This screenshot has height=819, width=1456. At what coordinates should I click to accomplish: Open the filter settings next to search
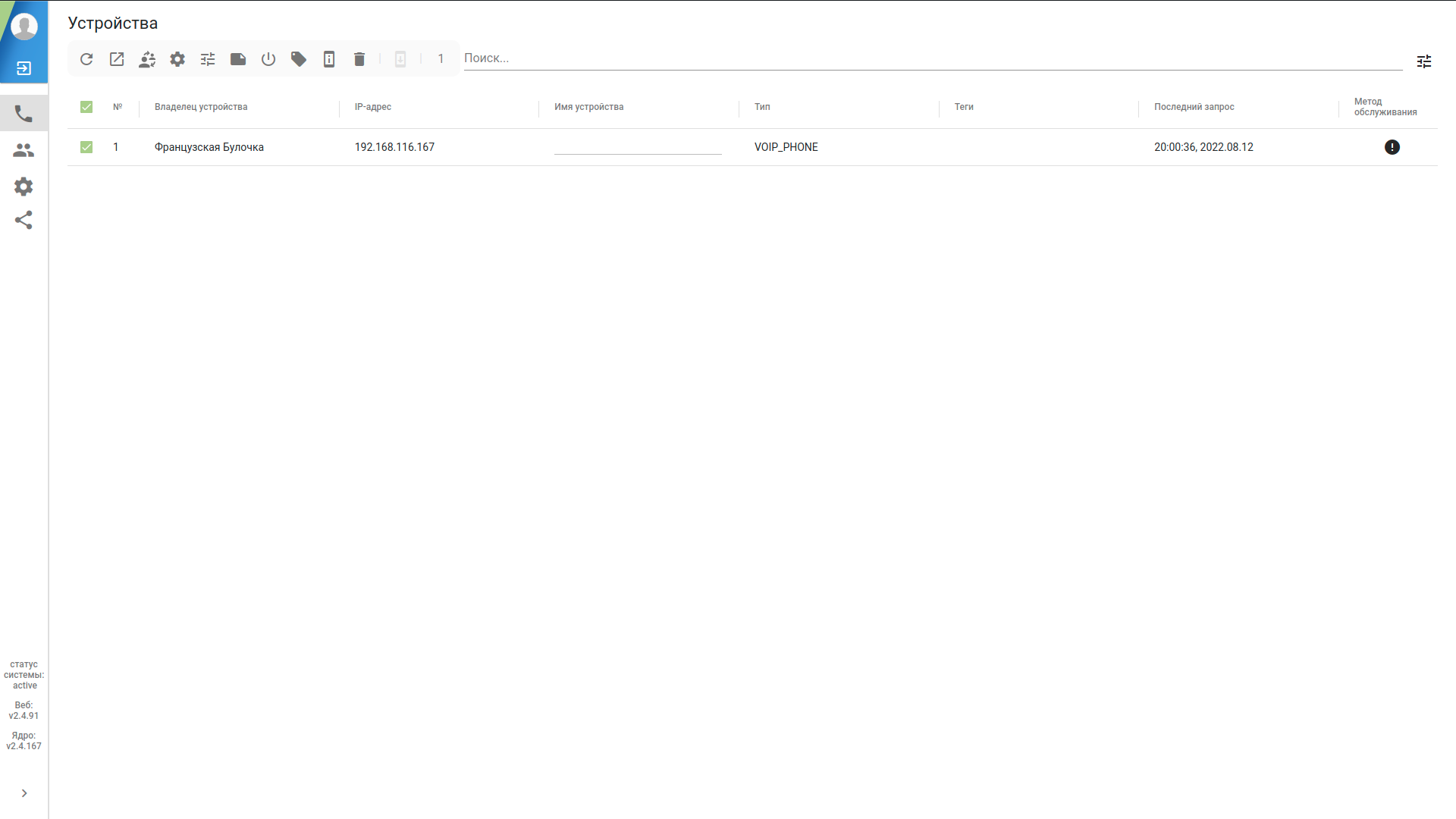(x=1424, y=61)
